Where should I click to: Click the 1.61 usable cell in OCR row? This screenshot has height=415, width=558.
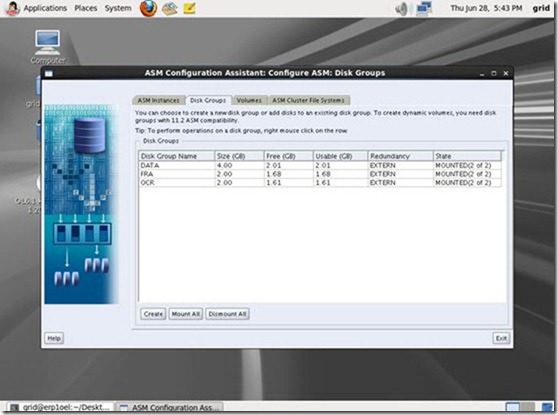click(x=341, y=183)
